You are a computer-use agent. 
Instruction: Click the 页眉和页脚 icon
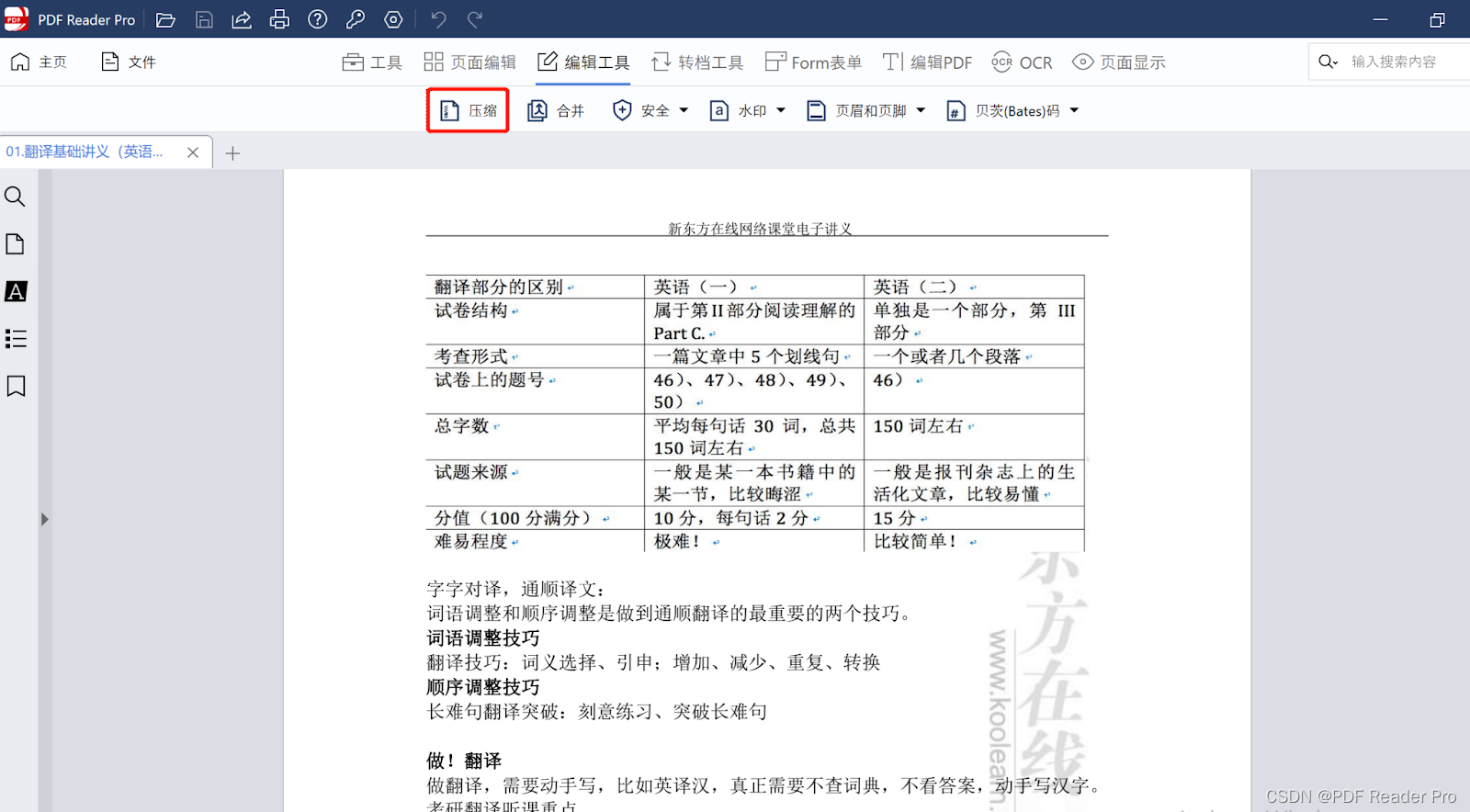816,111
